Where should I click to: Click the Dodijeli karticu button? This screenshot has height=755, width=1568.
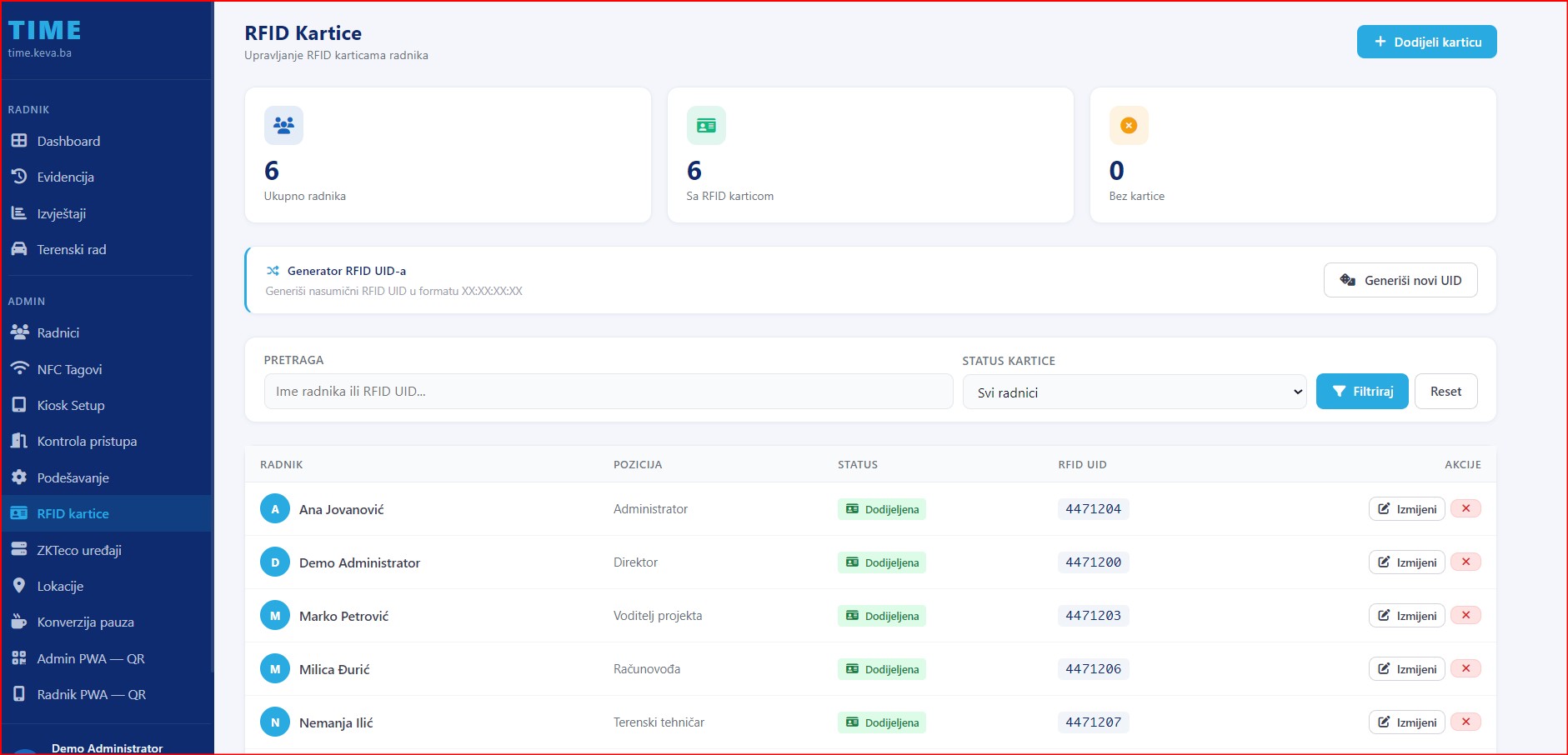1426,42
